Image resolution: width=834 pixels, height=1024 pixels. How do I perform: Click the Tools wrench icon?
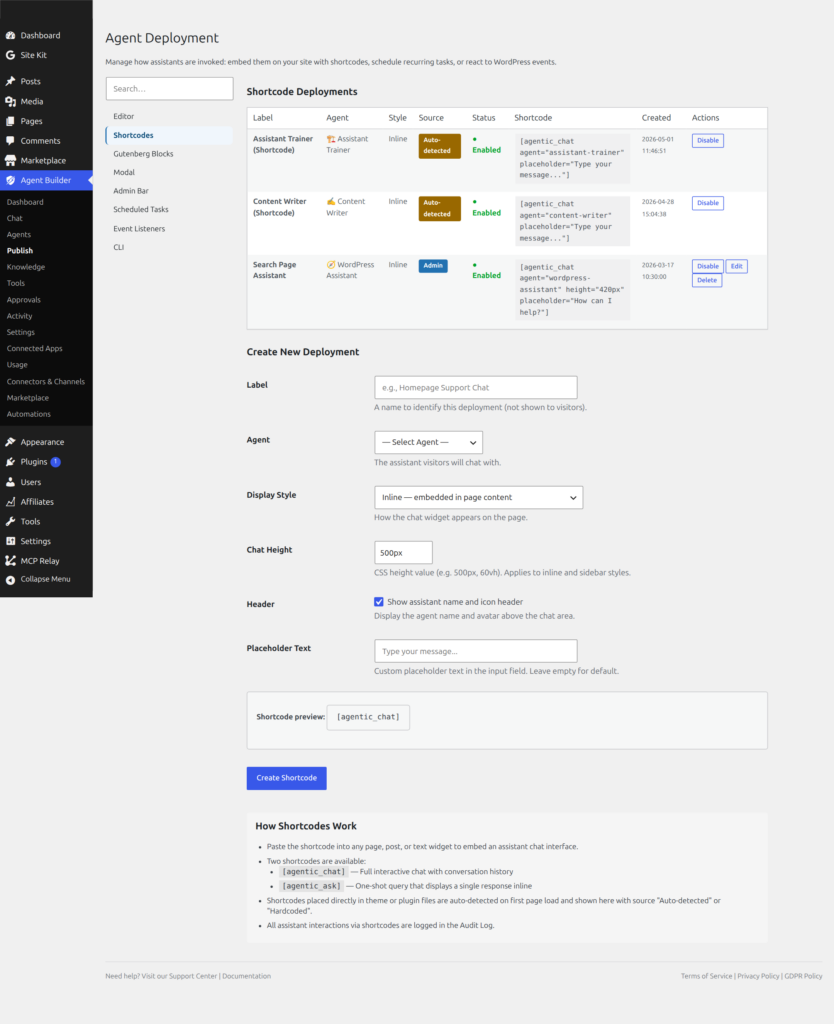pos(10,521)
